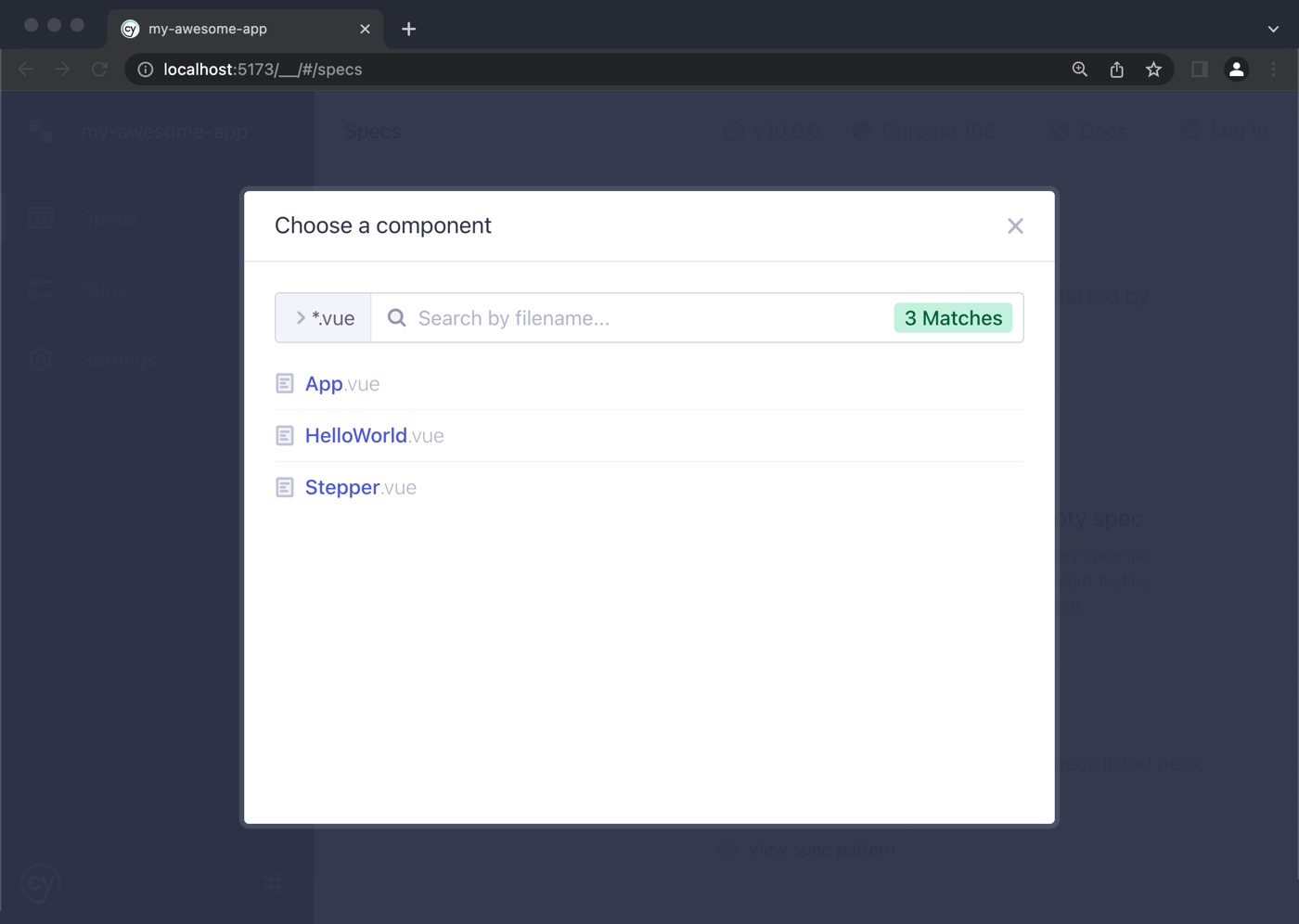Click the file icon beside App.vue
1299x924 pixels.
285,384
